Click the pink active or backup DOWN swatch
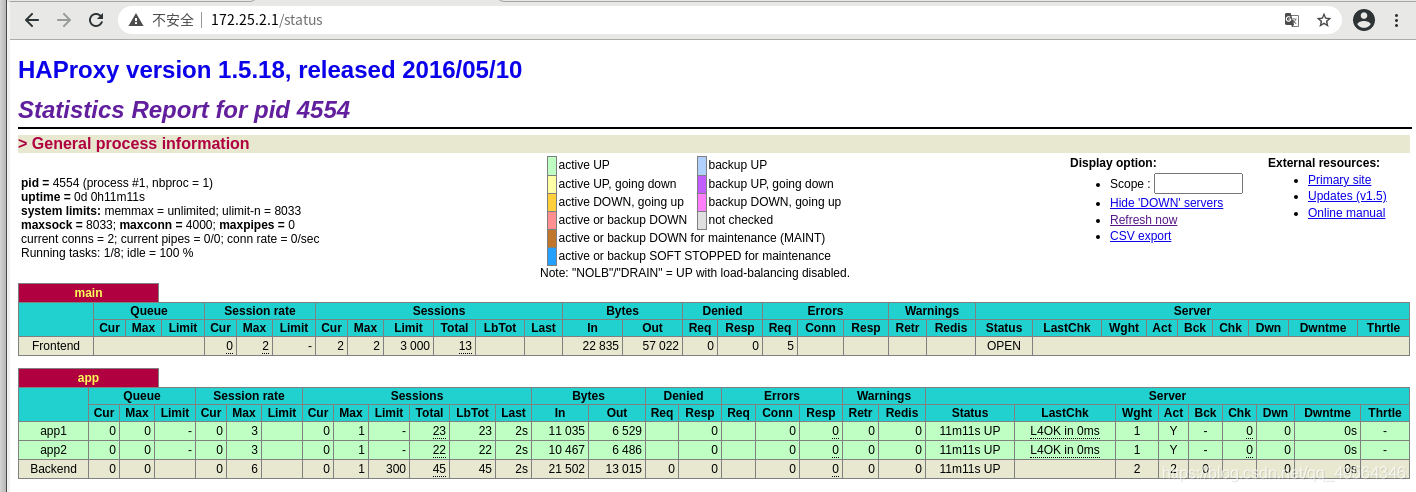The image size is (1416, 492). [x=552, y=220]
